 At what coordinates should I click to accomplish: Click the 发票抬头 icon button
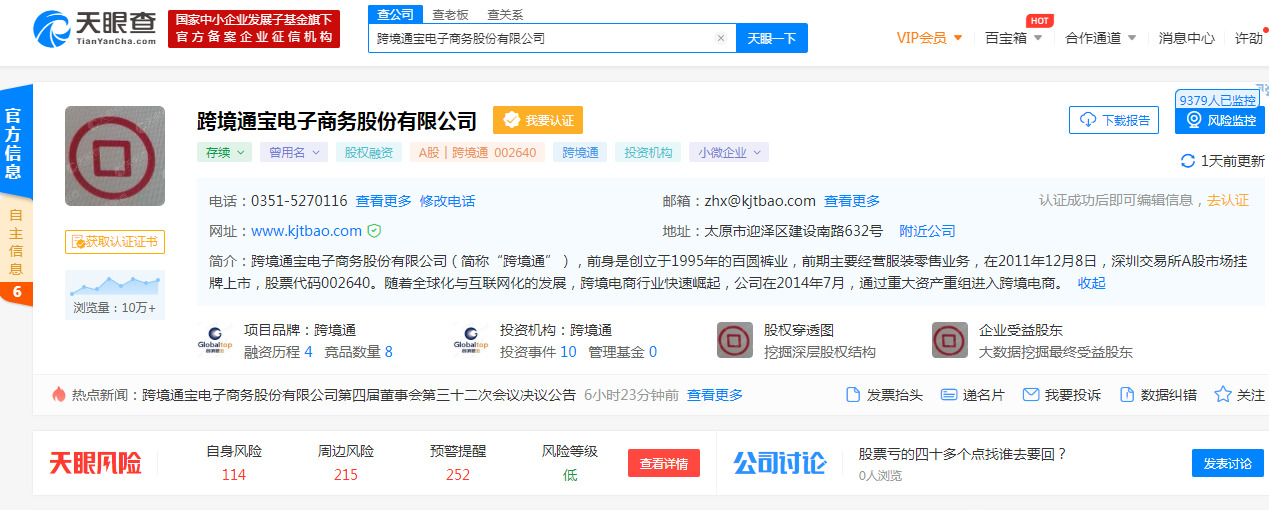click(884, 395)
